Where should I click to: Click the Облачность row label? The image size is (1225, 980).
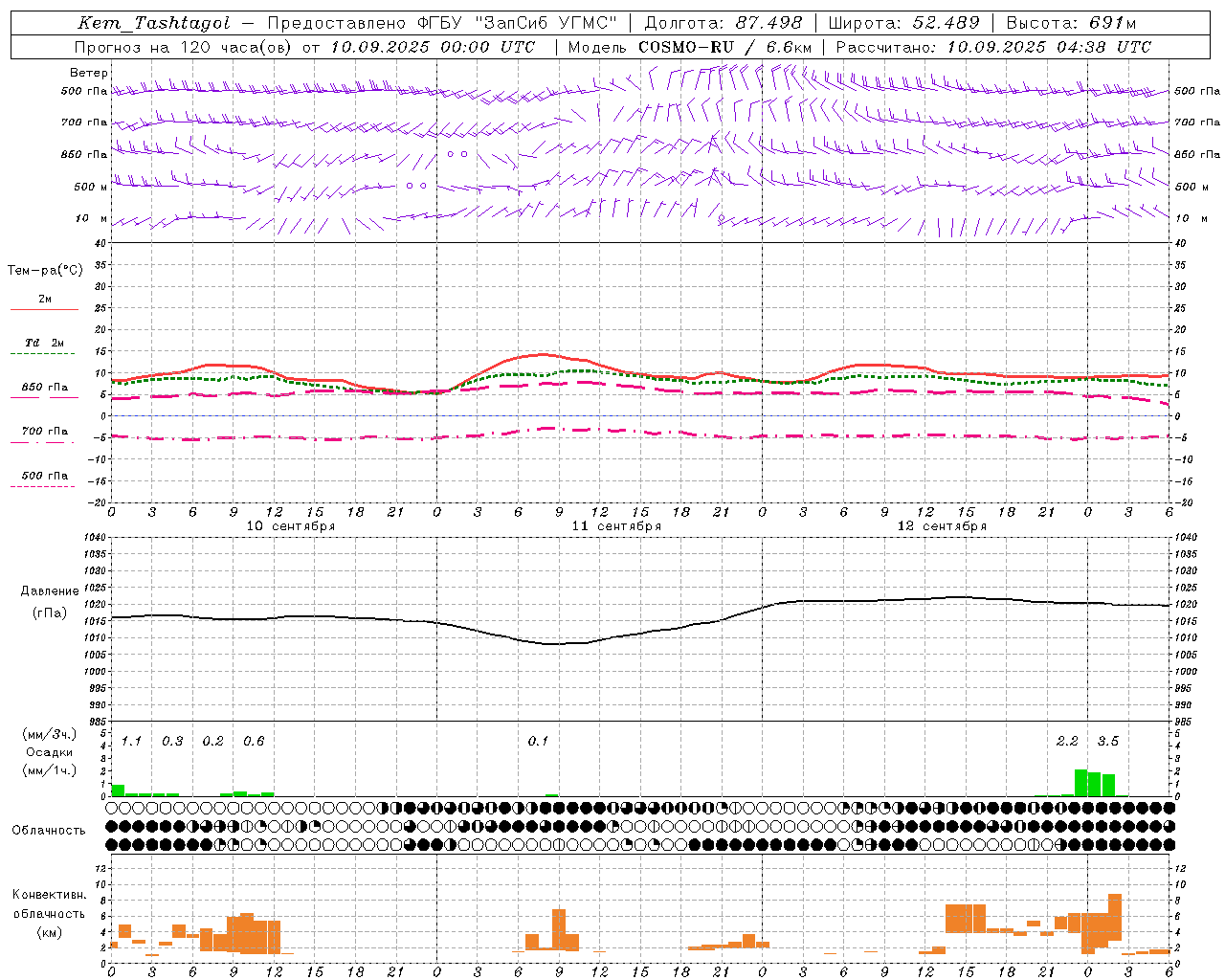pos(49,831)
